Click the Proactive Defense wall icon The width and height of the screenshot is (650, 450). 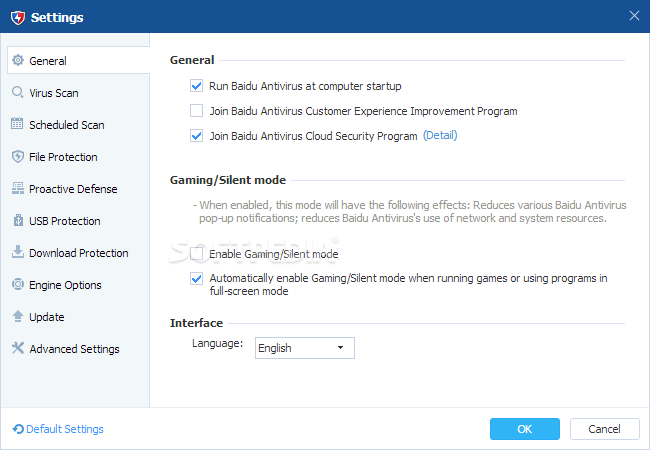click(17, 188)
